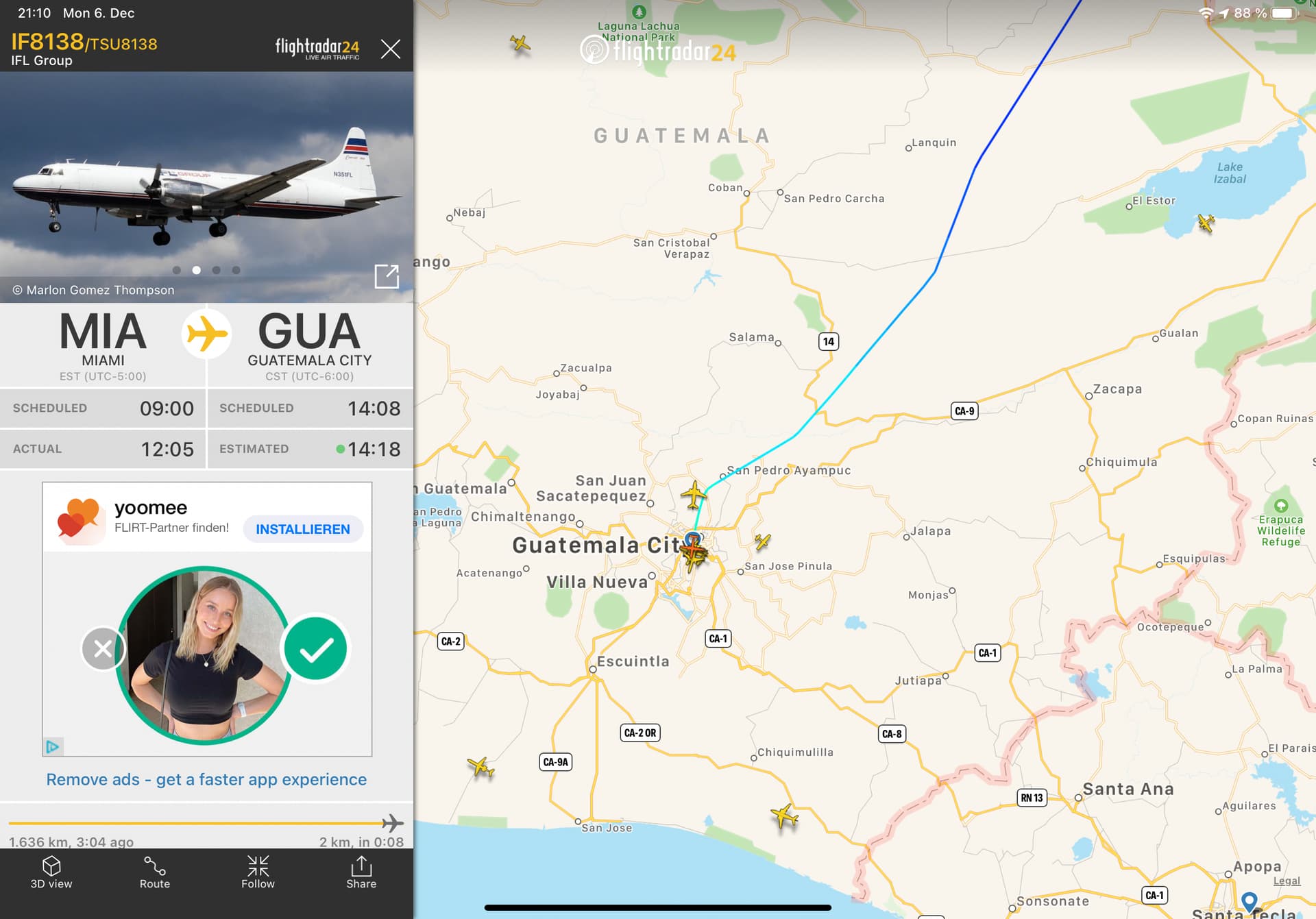Show the flight Route

(x=155, y=872)
